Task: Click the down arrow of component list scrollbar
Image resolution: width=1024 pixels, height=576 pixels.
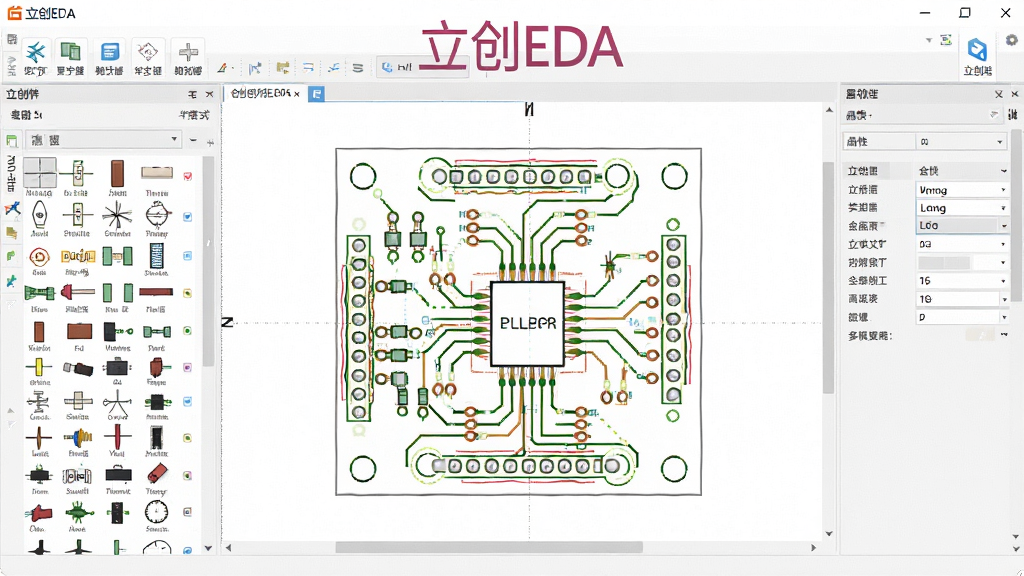Action: tap(208, 549)
